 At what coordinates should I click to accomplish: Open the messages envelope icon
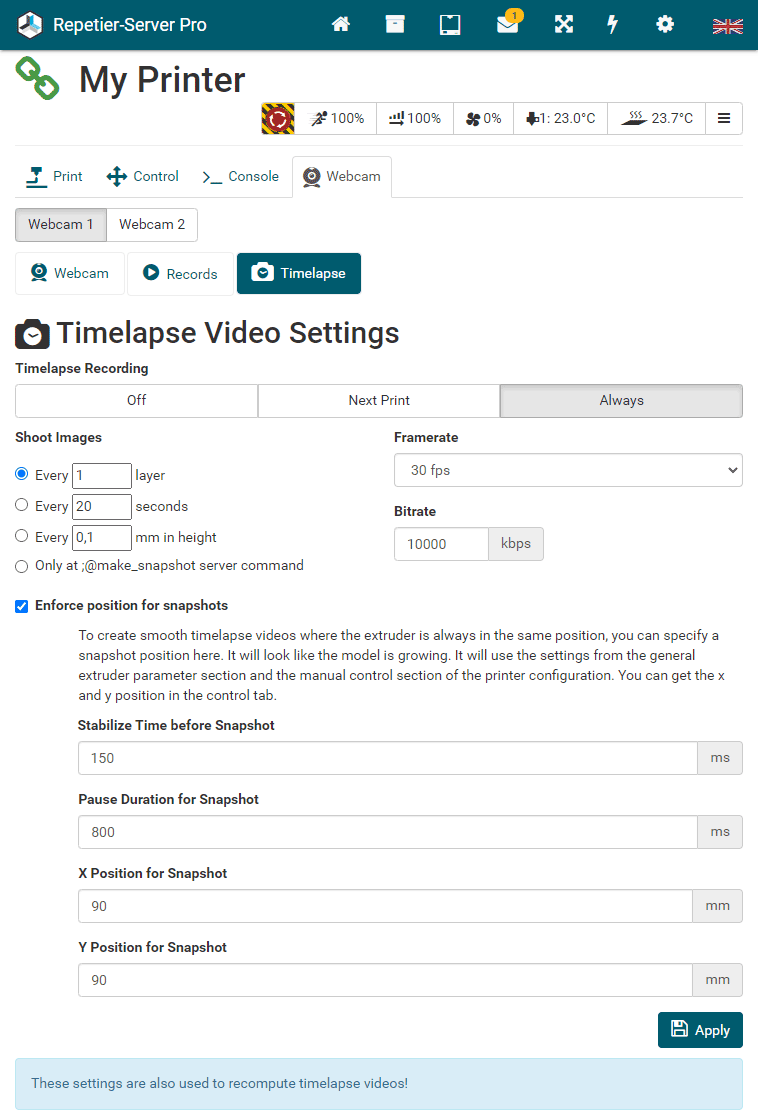[x=508, y=25]
